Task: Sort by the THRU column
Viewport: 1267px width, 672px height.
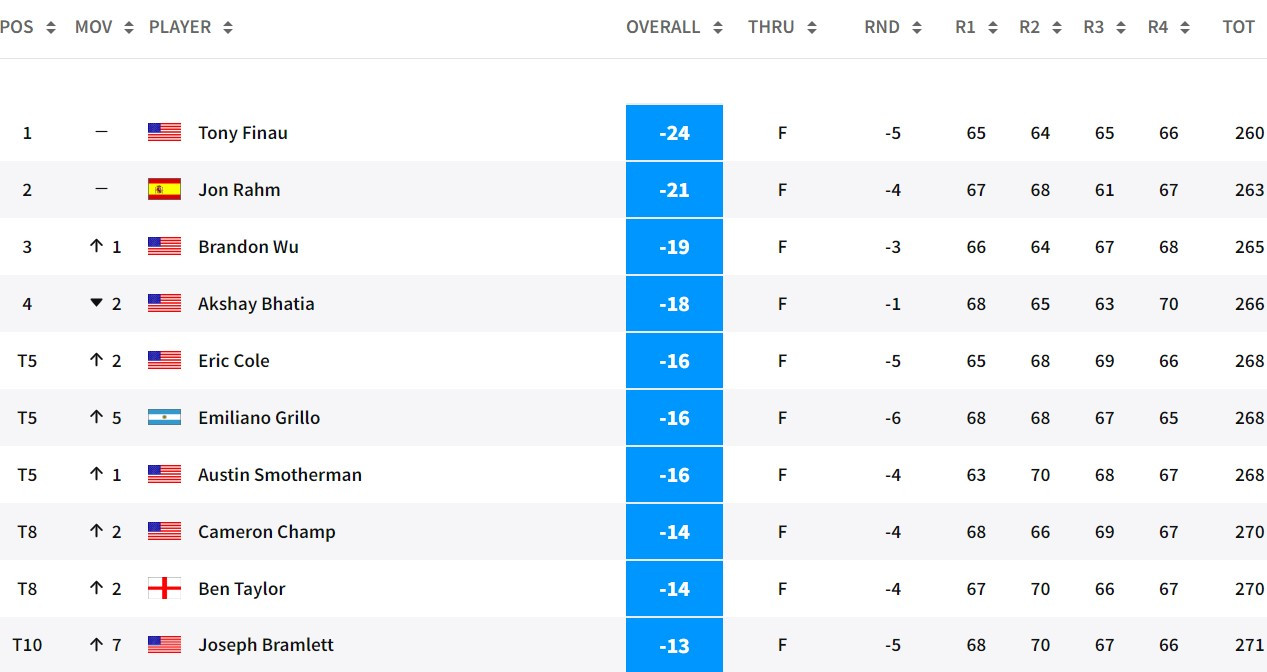Action: 782,27
